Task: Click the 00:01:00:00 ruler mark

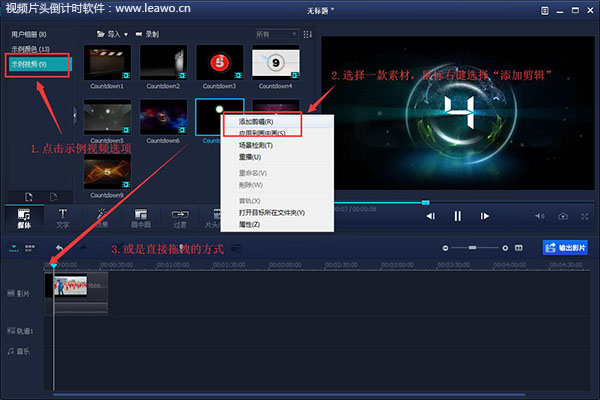Action: click(x=173, y=265)
